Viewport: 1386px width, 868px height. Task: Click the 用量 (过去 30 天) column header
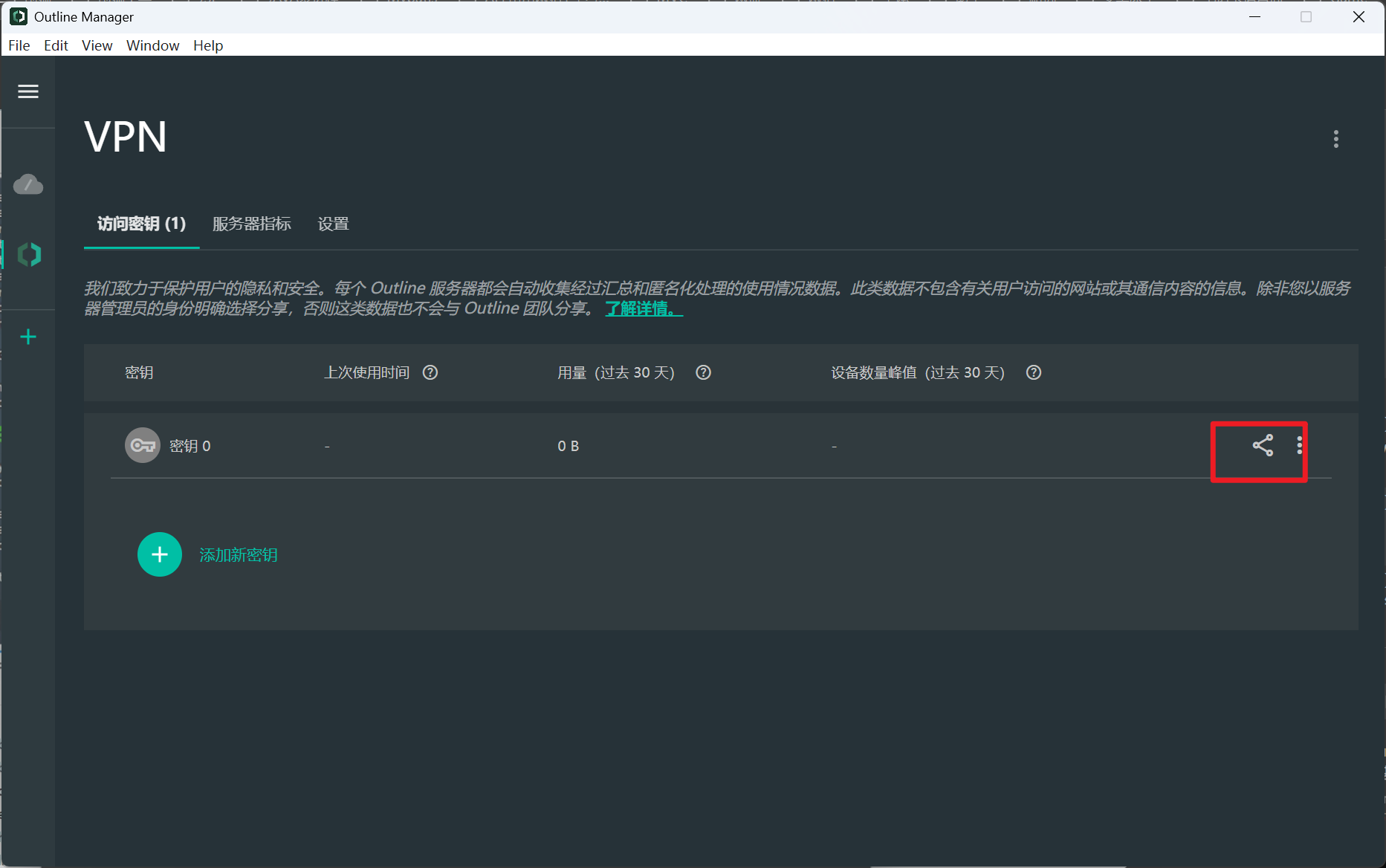tap(616, 372)
